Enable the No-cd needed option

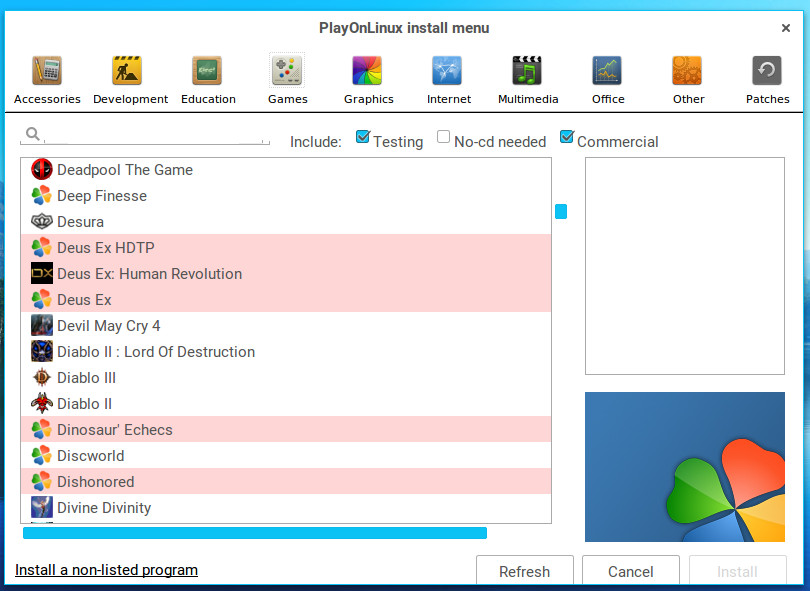point(444,138)
